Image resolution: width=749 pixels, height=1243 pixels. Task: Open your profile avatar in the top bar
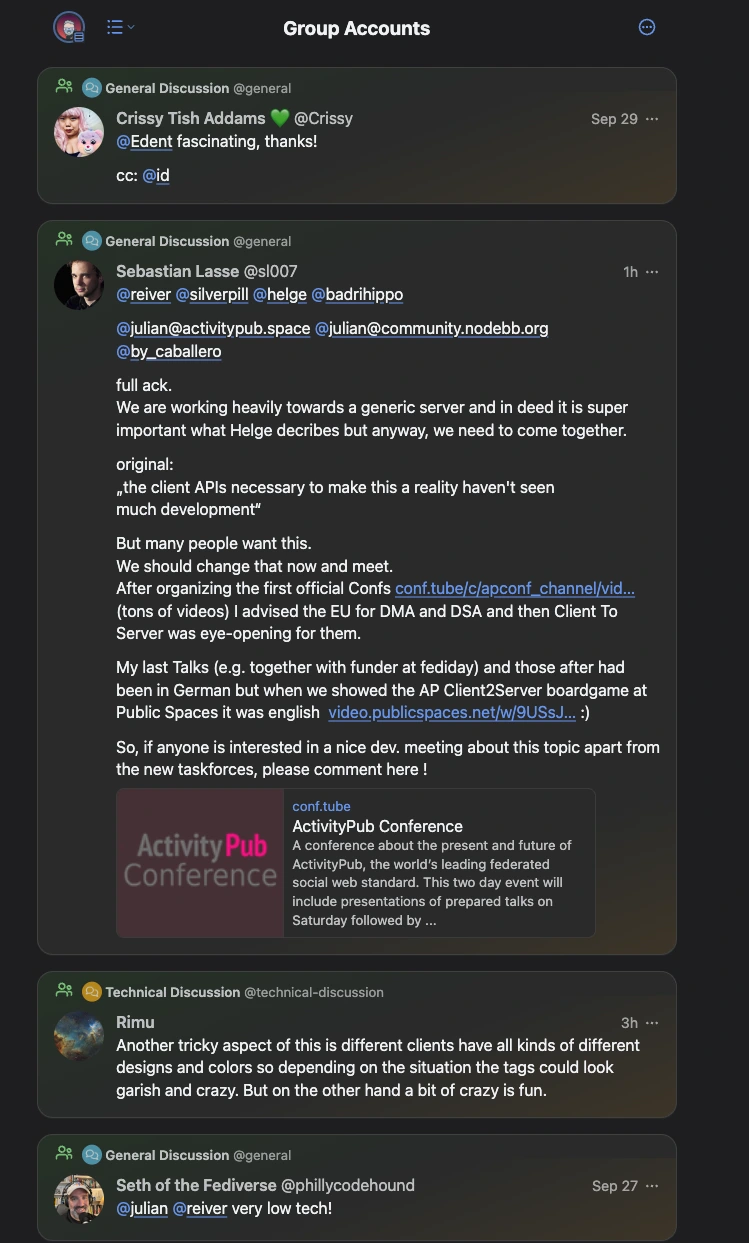coord(68,27)
